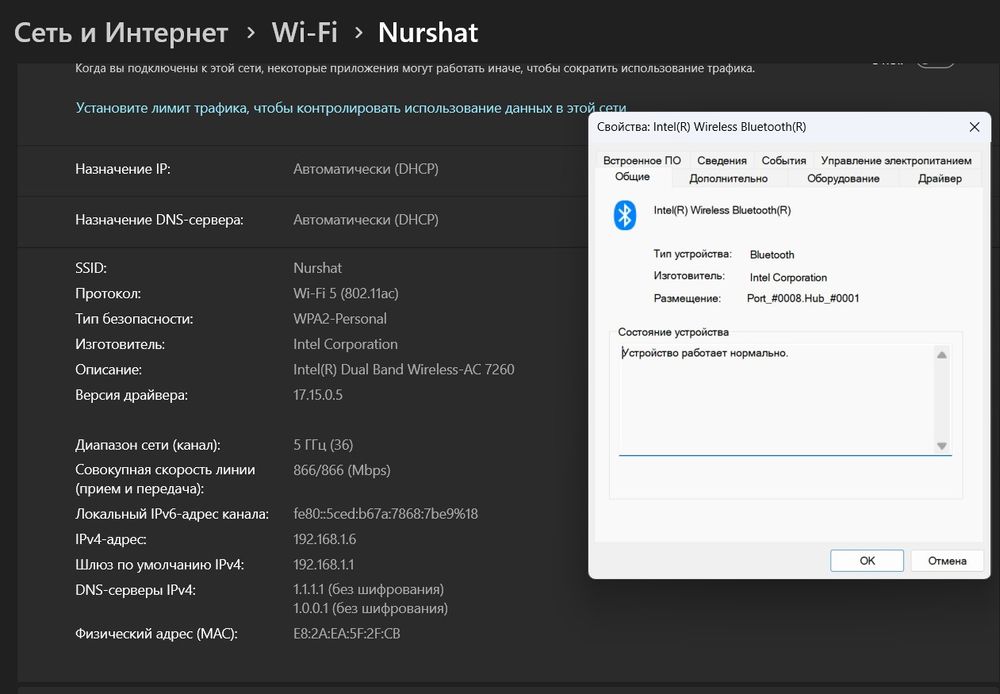This screenshot has width=1000, height=694.
Task: Click Intel(R) Dual Band Wireless-AC 7260 description
Action: pos(404,369)
